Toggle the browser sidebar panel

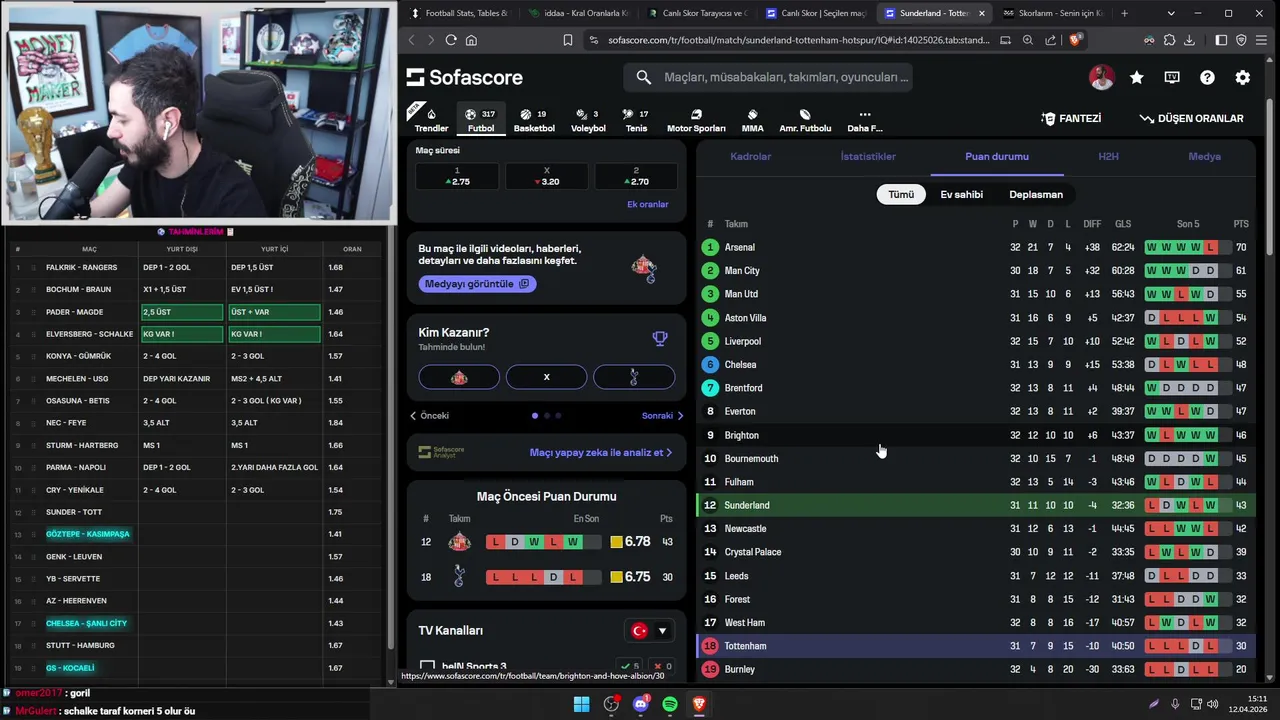click(1221, 40)
